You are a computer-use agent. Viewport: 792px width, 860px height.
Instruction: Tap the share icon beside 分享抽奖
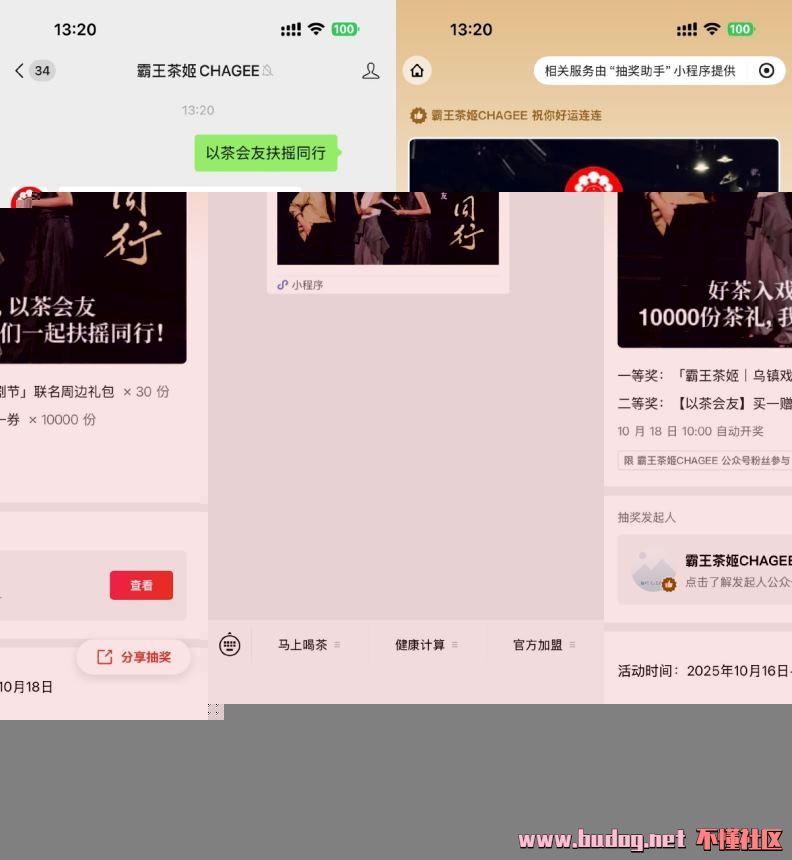coord(104,657)
